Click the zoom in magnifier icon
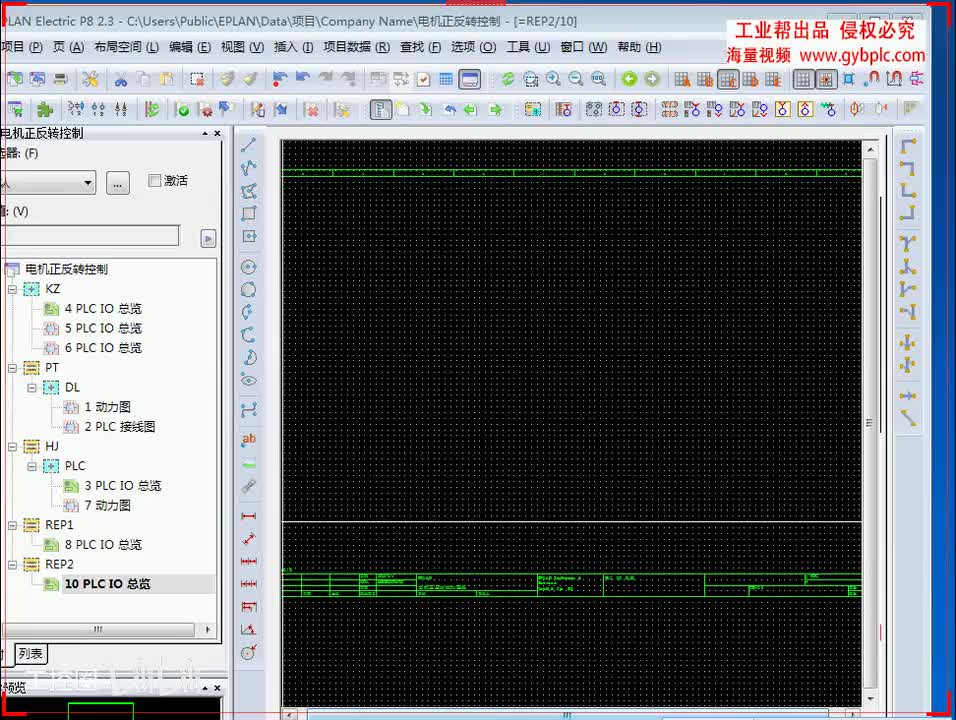Viewport: 956px width, 720px height. pos(553,79)
